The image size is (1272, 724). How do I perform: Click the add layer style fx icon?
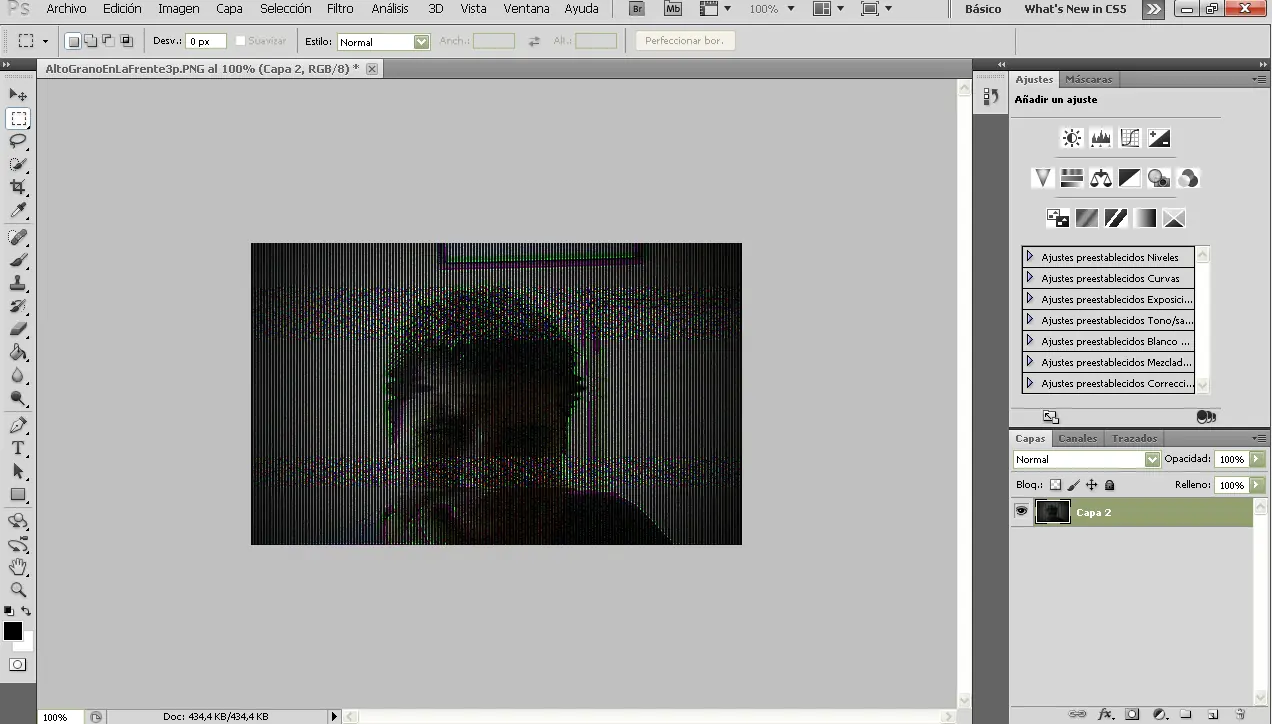tap(1105, 714)
